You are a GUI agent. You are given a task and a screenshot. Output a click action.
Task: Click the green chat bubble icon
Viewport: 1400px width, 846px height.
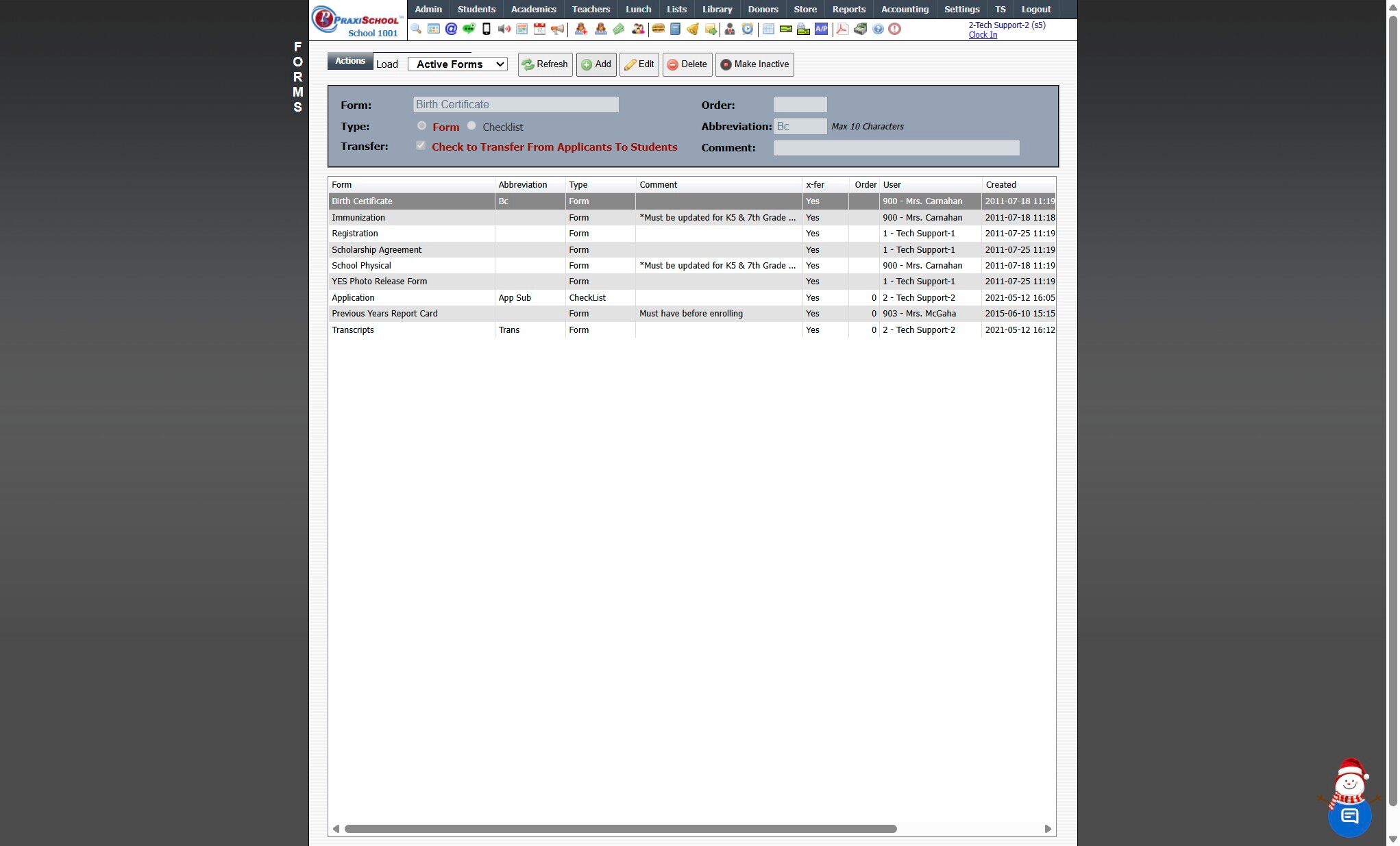(469, 29)
